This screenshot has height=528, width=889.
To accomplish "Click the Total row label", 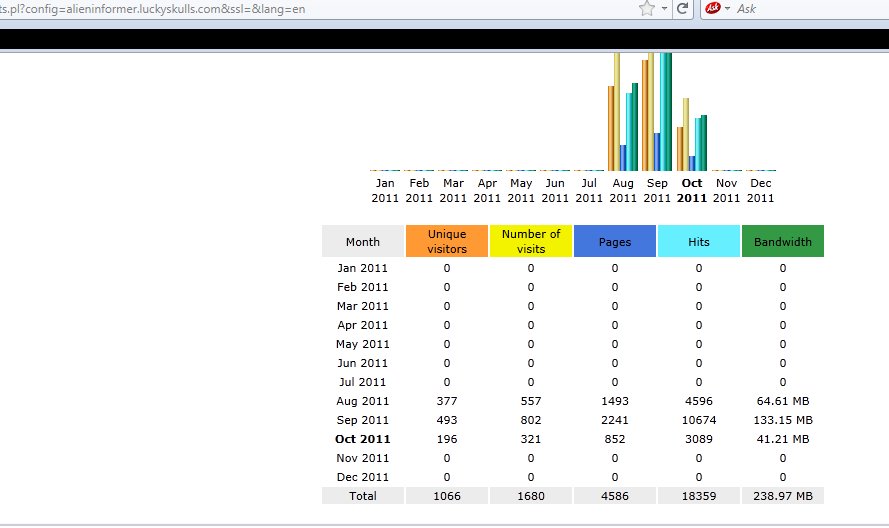I will click(x=363, y=495).
